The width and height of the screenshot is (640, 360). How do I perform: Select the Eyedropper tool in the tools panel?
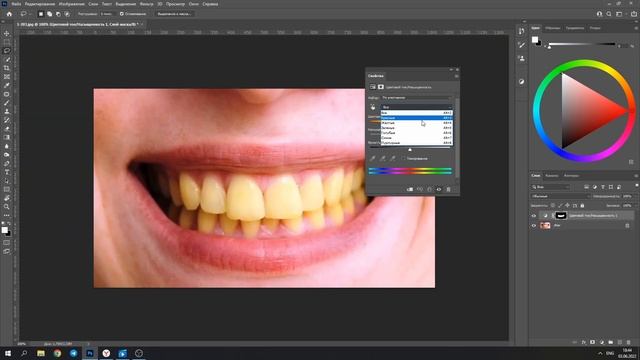tap(7, 85)
